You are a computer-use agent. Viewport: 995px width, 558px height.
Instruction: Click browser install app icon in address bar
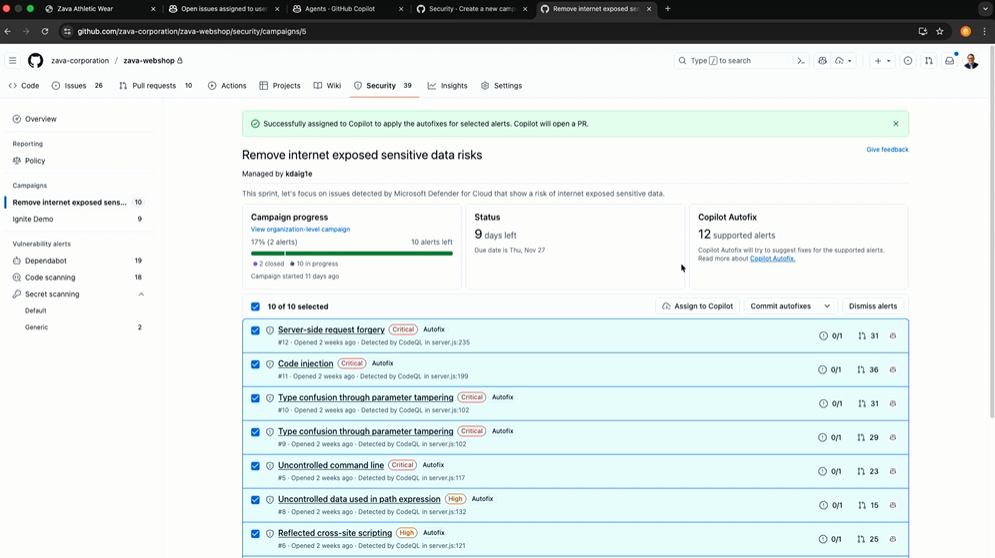923,31
